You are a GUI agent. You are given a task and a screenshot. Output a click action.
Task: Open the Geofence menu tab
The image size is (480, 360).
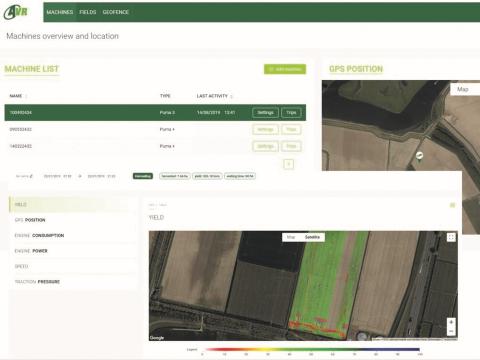click(x=116, y=12)
